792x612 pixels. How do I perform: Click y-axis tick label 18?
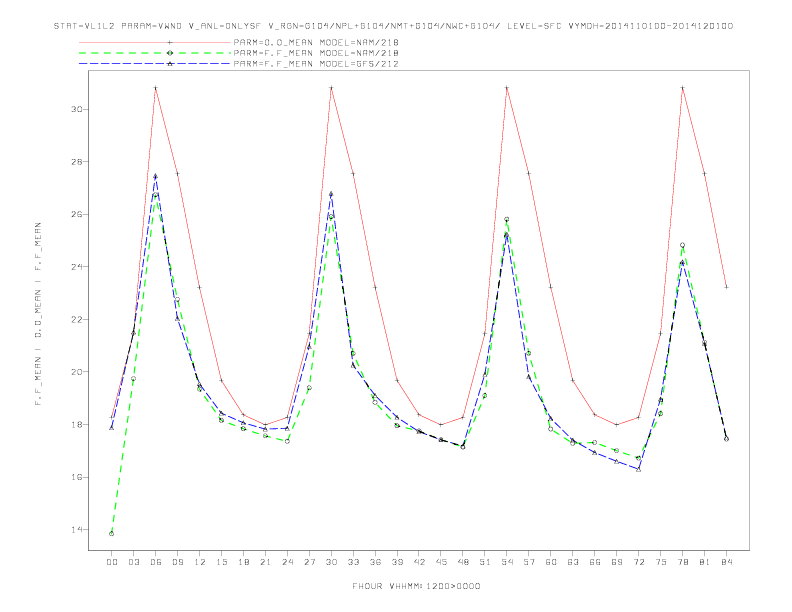pyautogui.click(x=76, y=424)
